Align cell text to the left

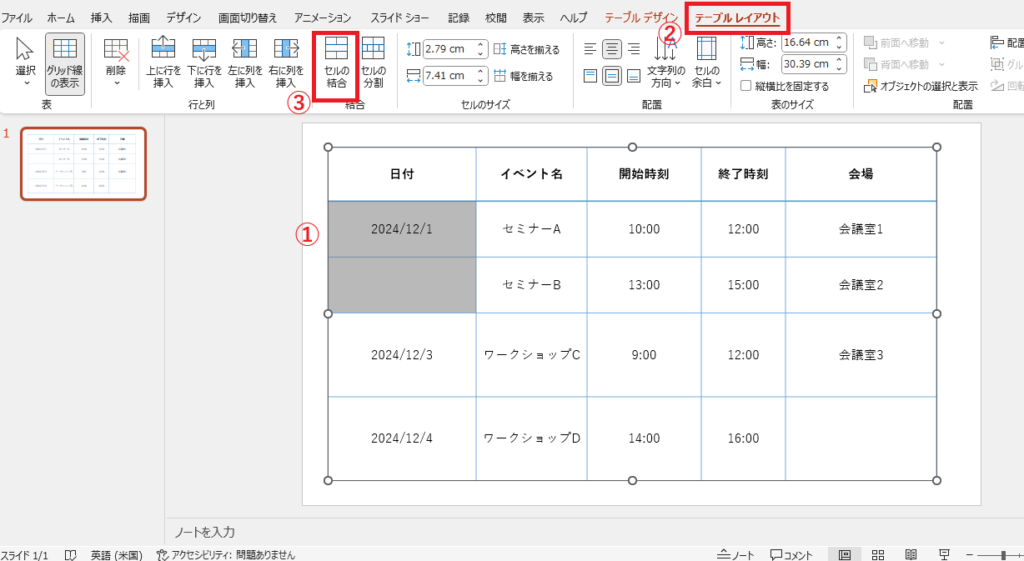[590, 48]
